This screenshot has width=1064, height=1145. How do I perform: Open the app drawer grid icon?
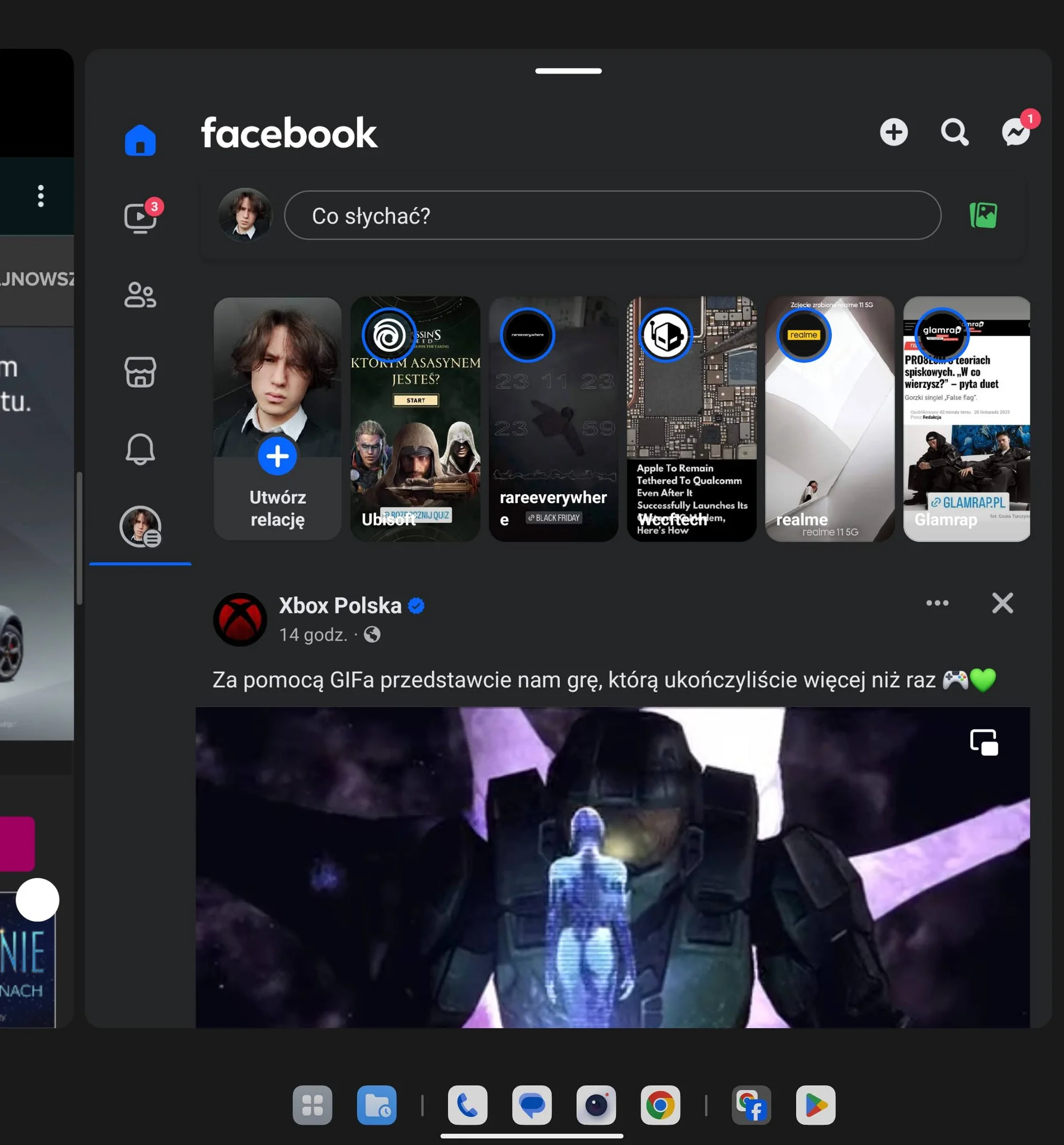(312, 1105)
